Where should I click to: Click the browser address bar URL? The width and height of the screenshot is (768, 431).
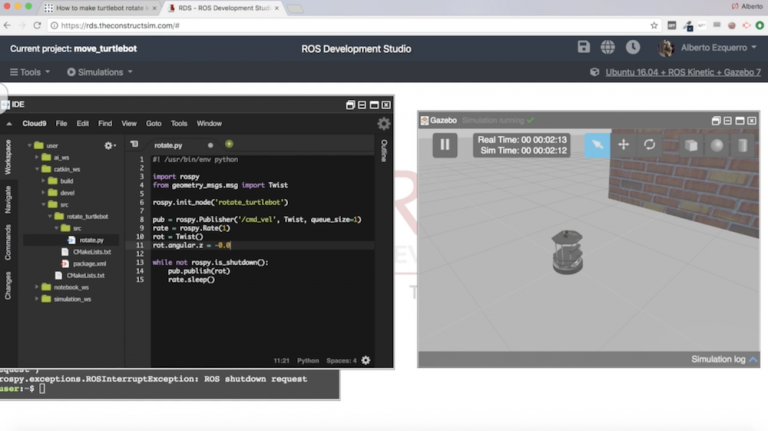point(120,25)
